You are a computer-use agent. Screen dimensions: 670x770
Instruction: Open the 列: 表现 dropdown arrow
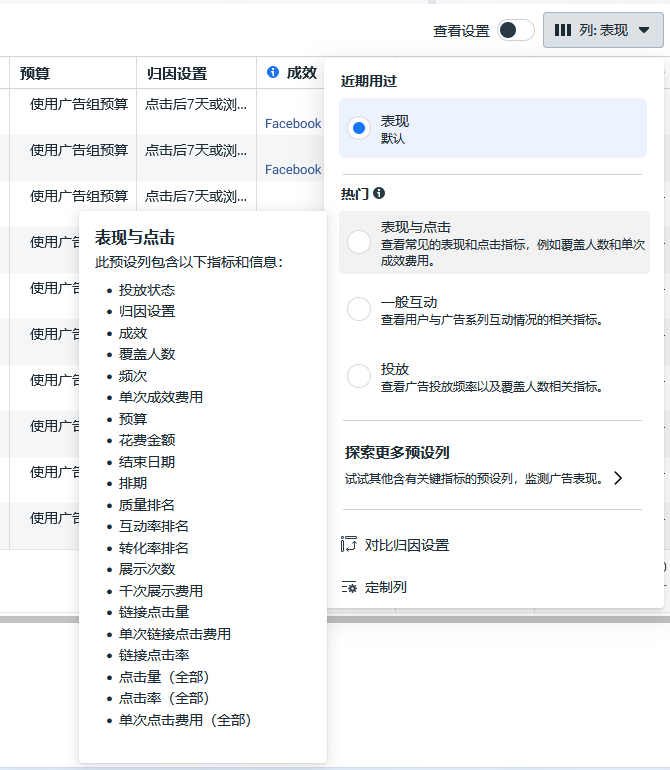(643, 30)
